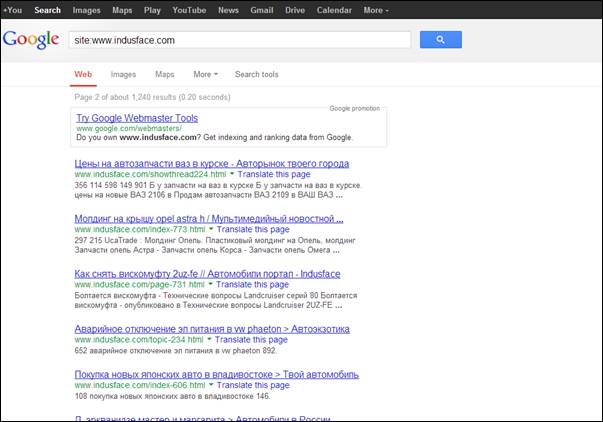Expand arrow next to index-773.html URL
Viewport: 603px width, 422px height.
pyautogui.click(x=212, y=230)
